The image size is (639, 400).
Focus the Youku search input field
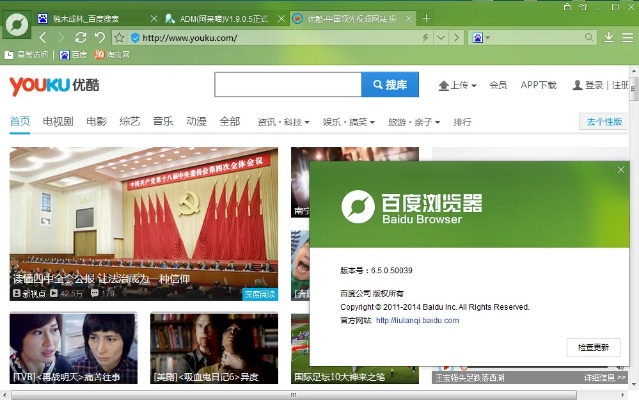click(x=288, y=85)
